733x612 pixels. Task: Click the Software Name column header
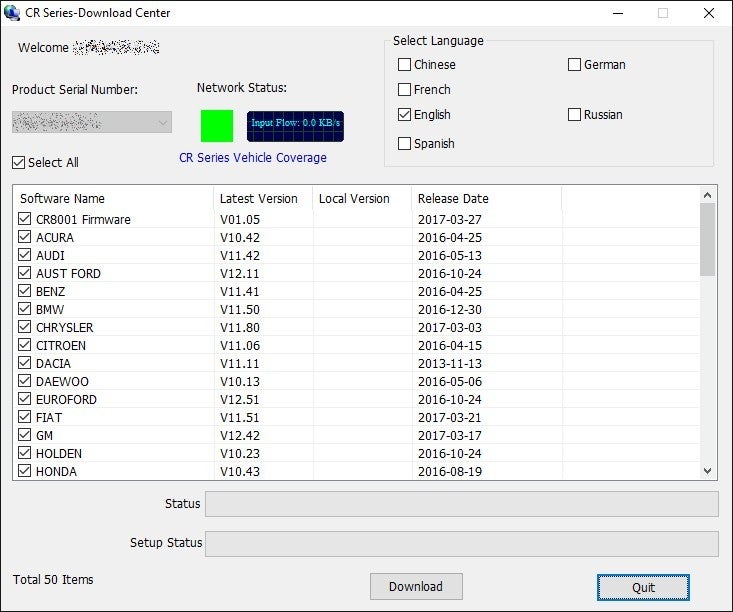point(114,198)
